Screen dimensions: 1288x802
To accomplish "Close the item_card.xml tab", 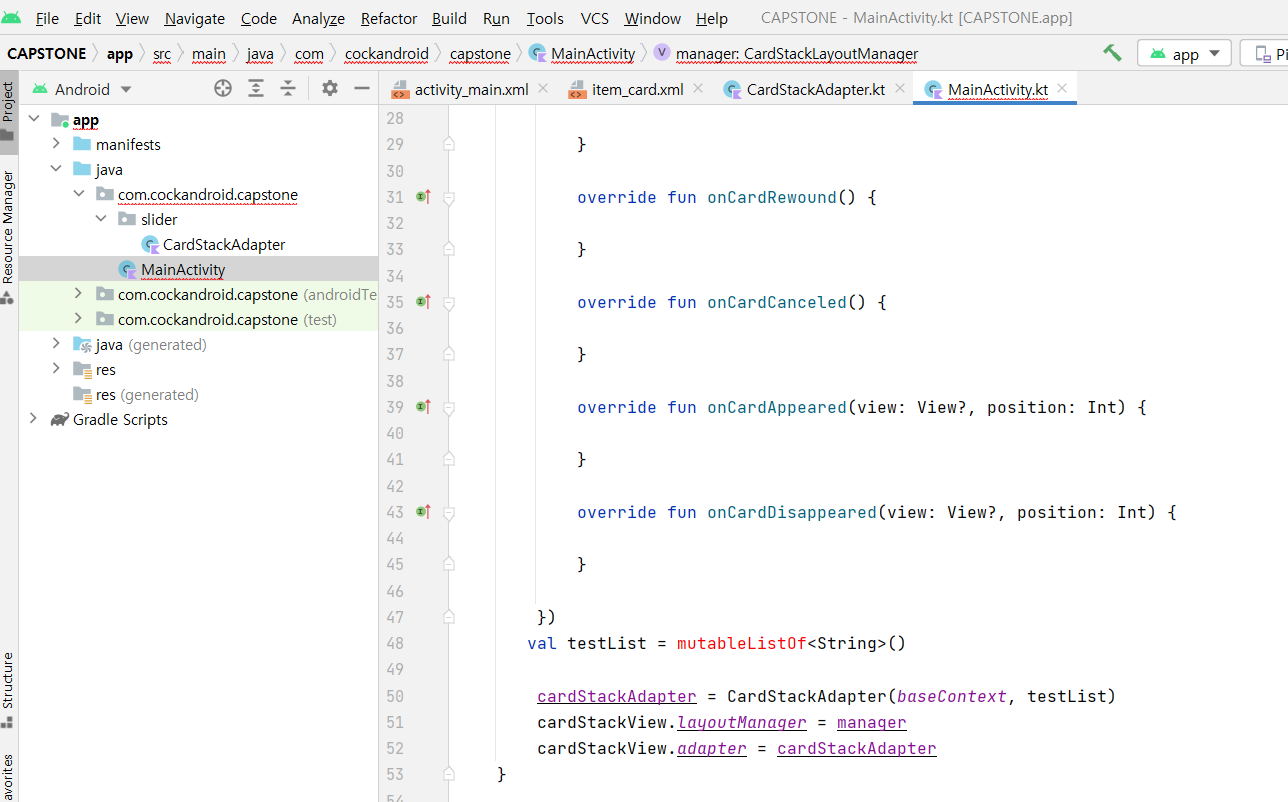I will 698,89.
